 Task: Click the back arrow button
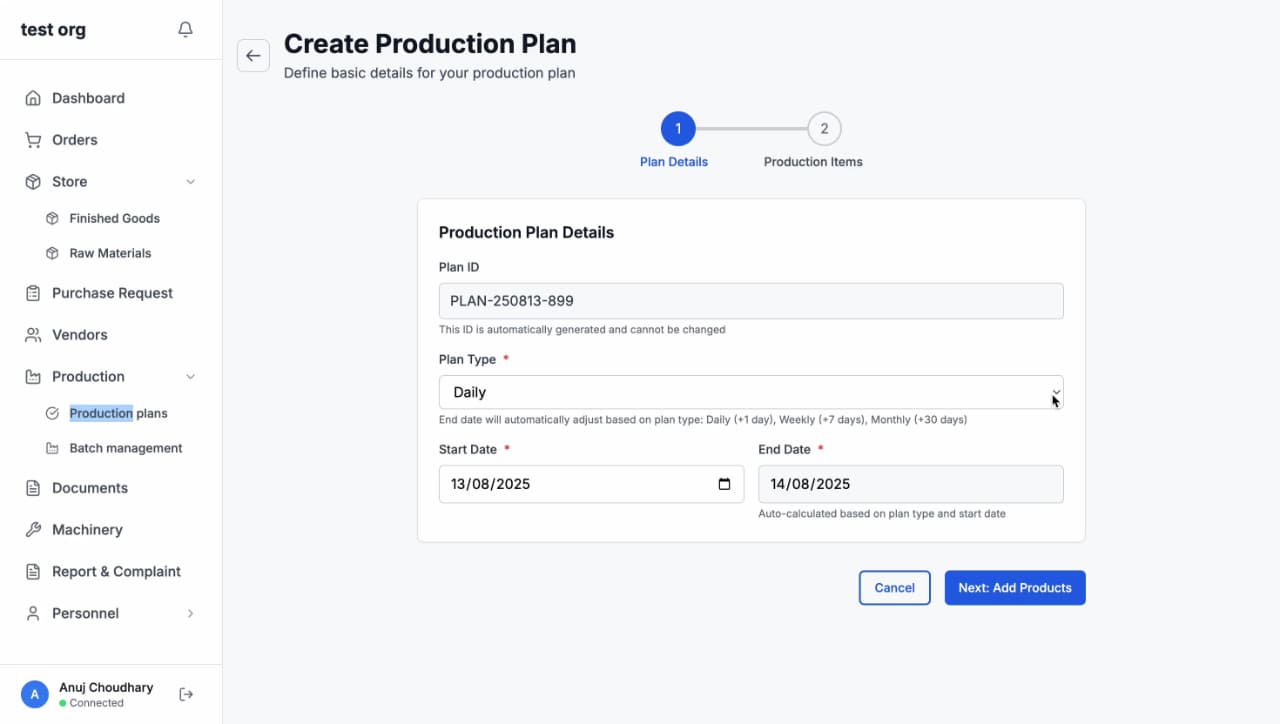pos(253,56)
